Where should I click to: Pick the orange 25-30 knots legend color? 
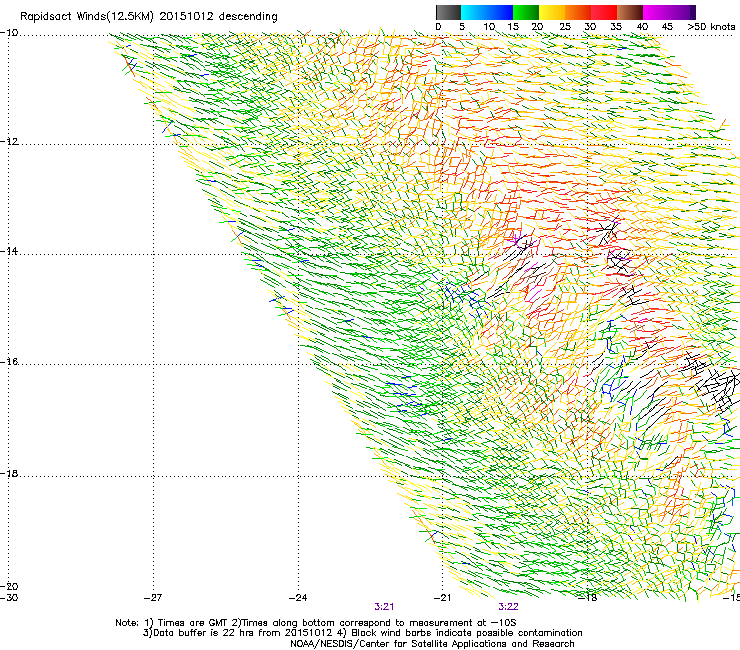(x=578, y=12)
